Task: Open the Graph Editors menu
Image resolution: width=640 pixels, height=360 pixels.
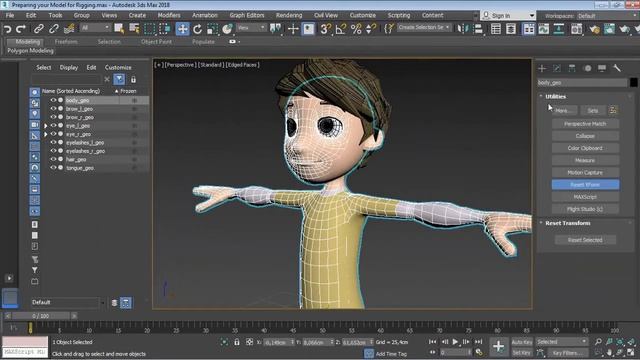Action: [x=247, y=15]
